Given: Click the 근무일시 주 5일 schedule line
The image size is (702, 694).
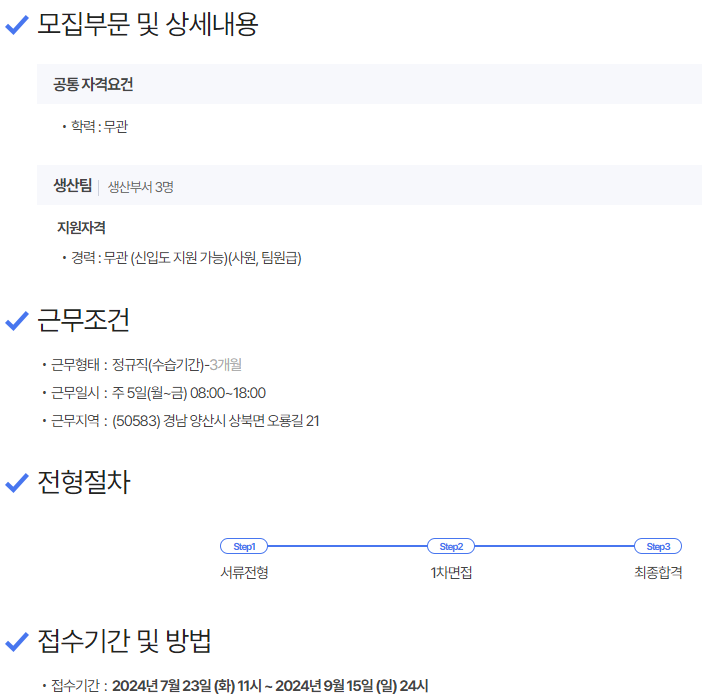Looking at the screenshot, I should 158,392.
